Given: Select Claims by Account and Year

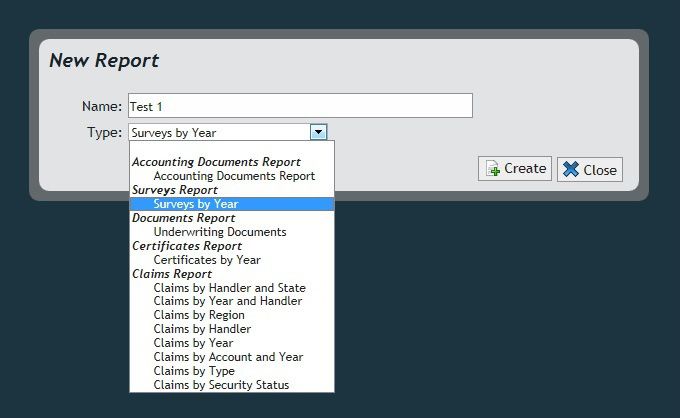Looking at the screenshot, I should point(228,357).
